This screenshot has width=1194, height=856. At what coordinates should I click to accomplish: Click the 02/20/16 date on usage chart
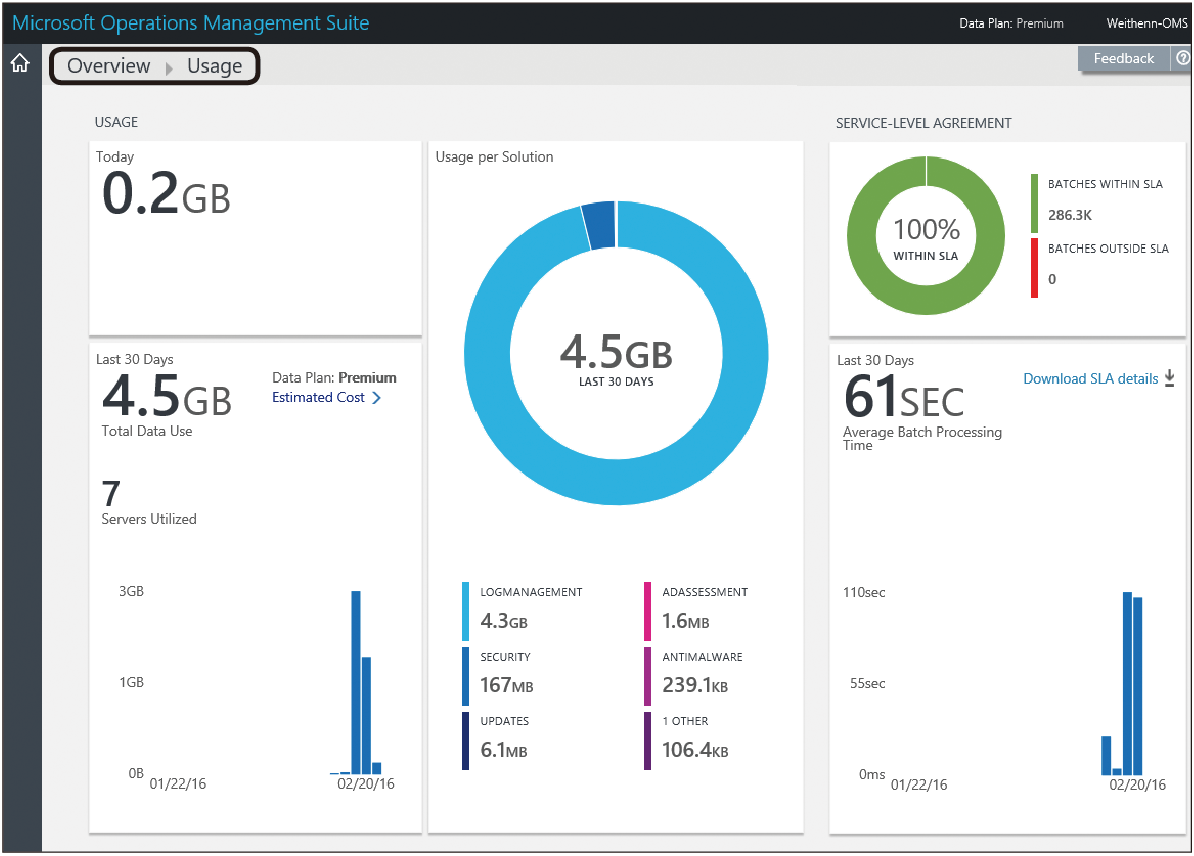coord(366,784)
